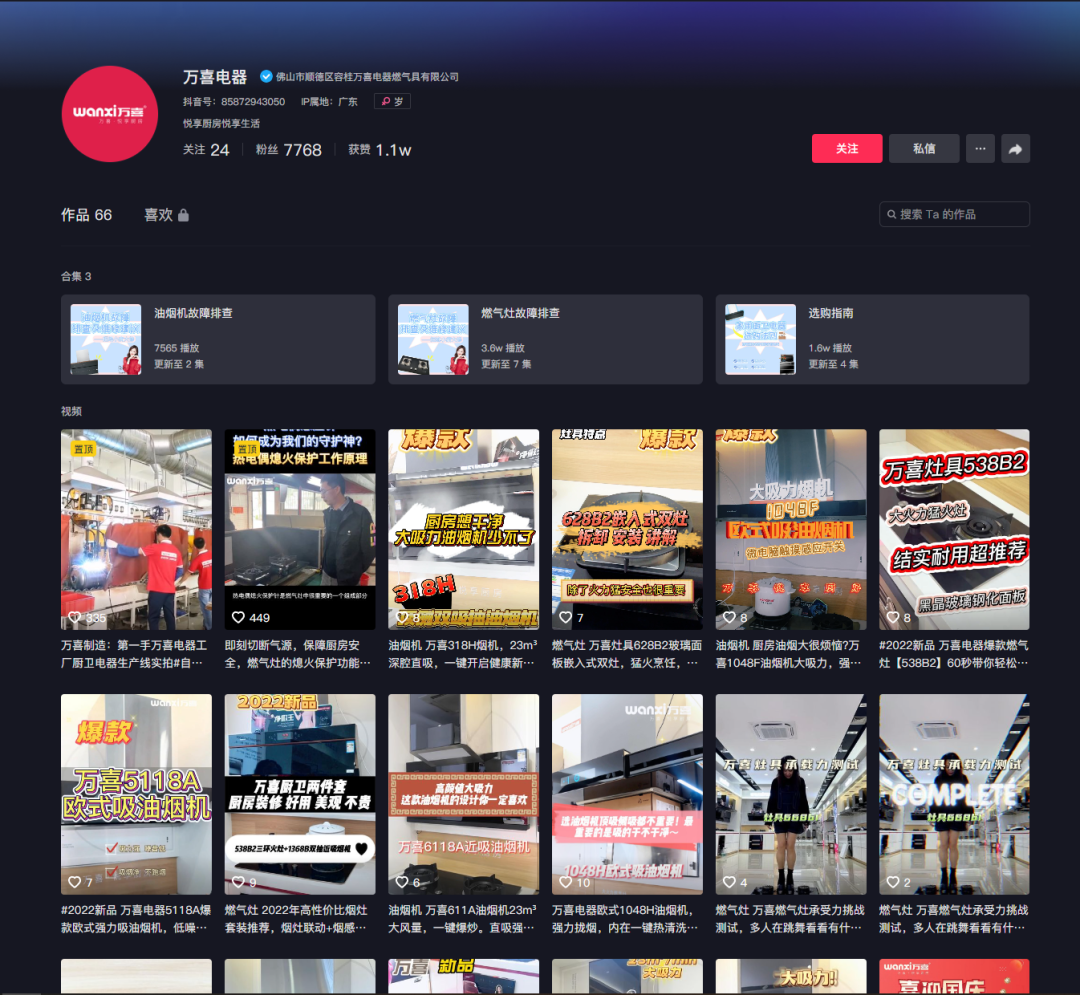Click 关注 24 following count
This screenshot has height=995, width=1080.
[206, 150]
